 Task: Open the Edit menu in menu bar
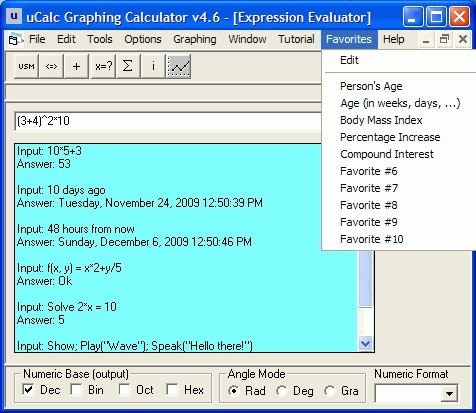click(x=66, y=39)
